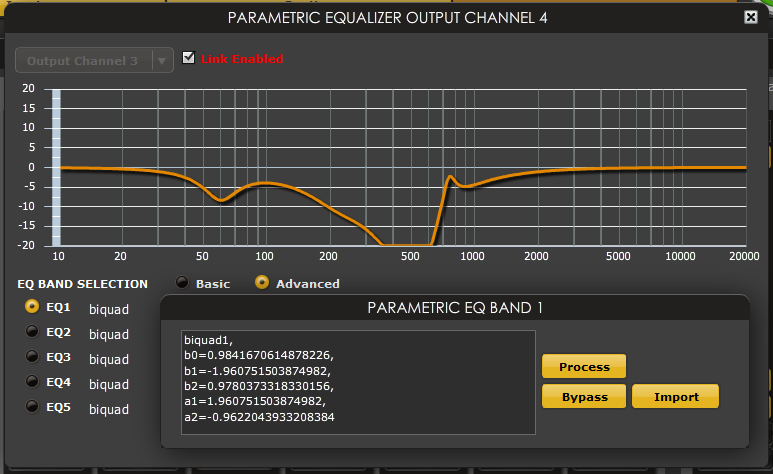Screen dimensions: 773x474
Task: Click the b2=0.9780373318330156 coefficient line
Action: 259,386
